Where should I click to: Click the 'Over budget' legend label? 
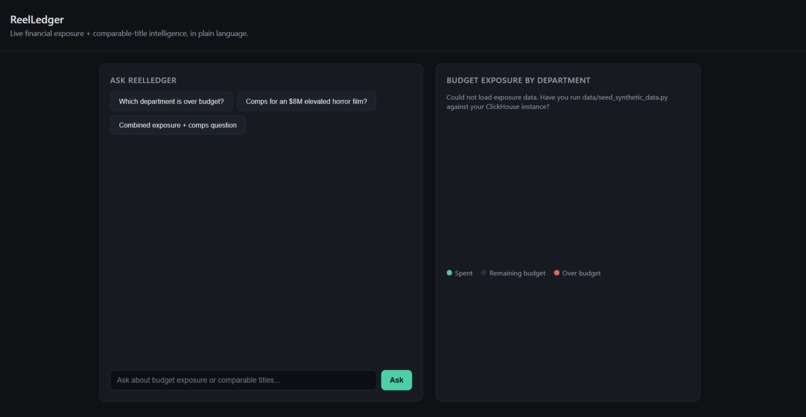pyautogui.click(x=581, y=274)
